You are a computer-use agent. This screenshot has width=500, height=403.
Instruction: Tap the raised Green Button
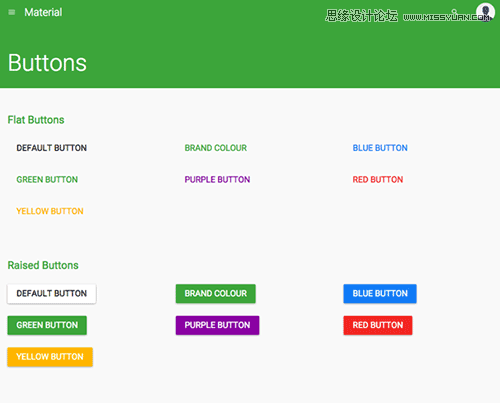click(47, 325)
